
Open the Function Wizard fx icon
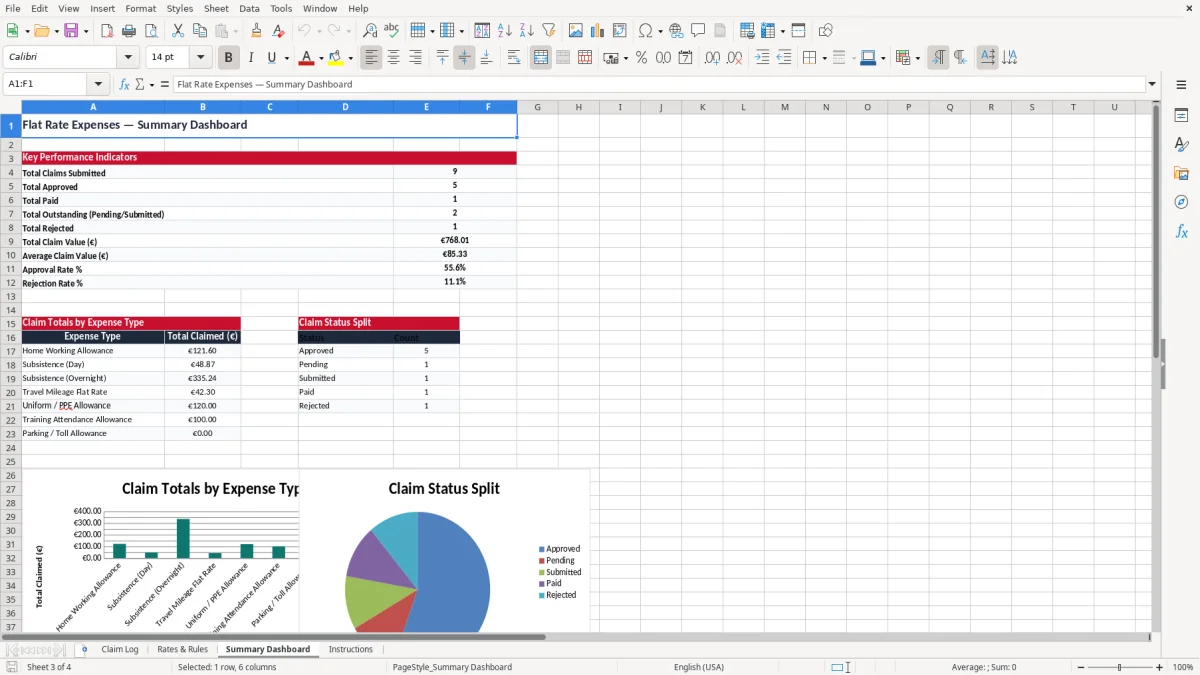coord(125,84)
